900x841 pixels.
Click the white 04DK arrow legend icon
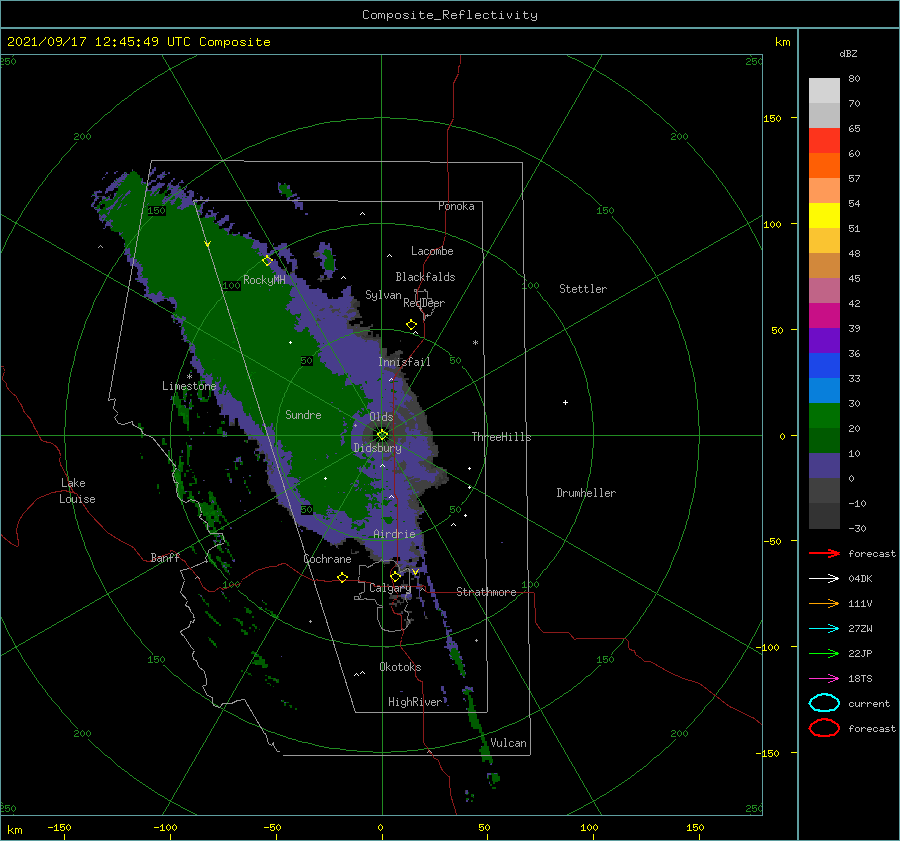824,578
